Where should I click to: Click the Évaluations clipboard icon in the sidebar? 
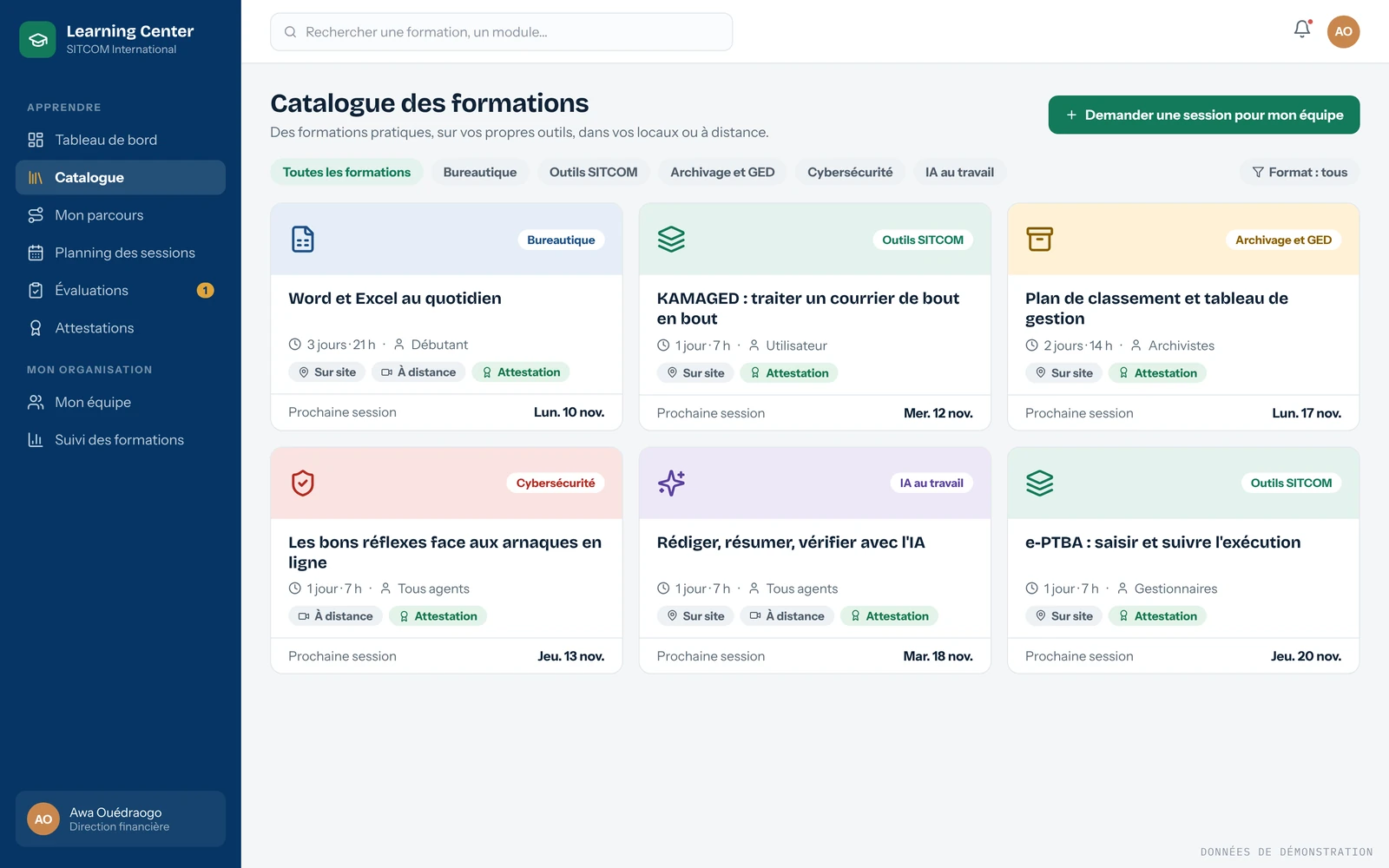36,291
